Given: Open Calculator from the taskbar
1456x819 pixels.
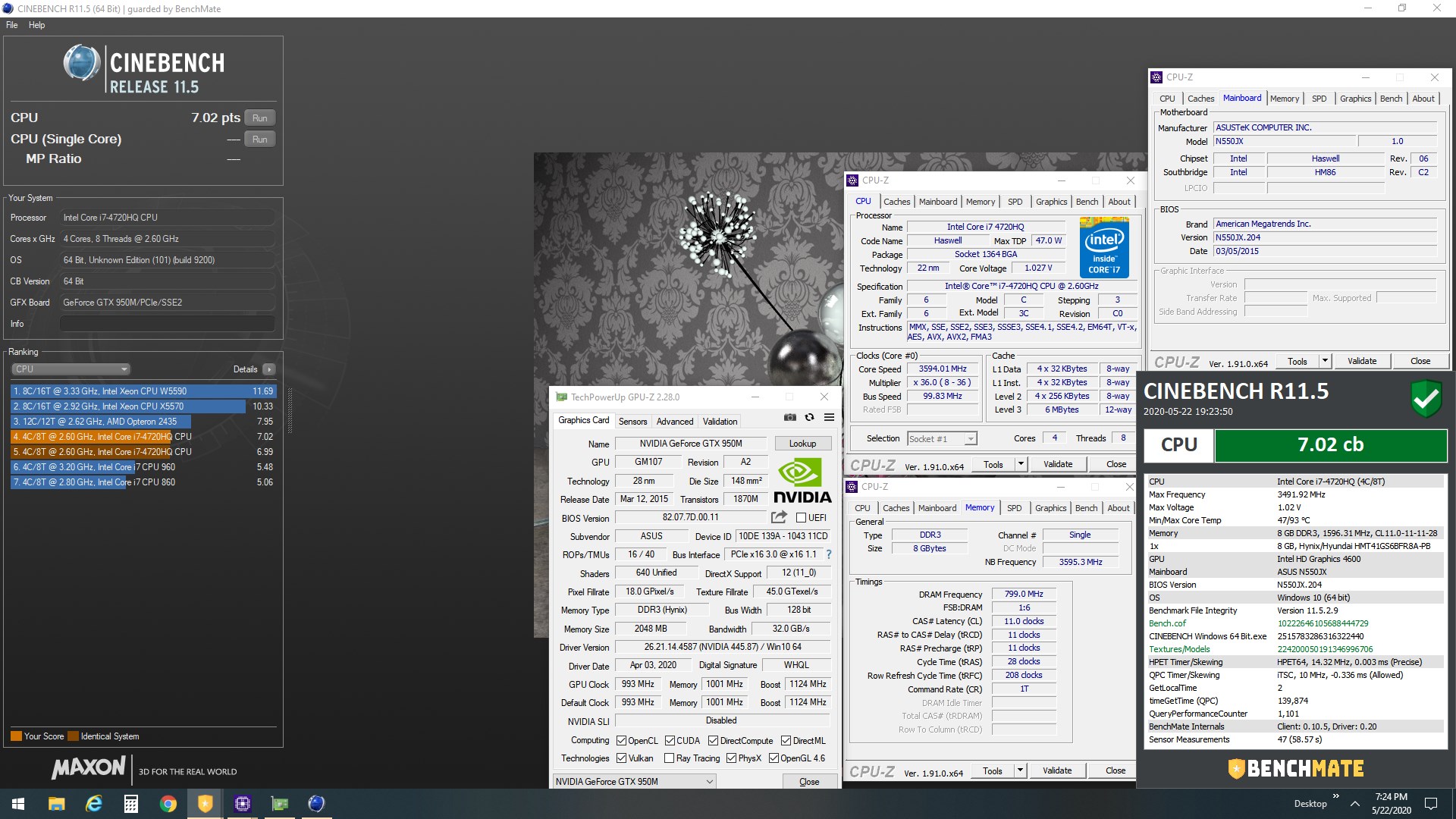Looking at the screenshot, I should click(x=130, y=804).
